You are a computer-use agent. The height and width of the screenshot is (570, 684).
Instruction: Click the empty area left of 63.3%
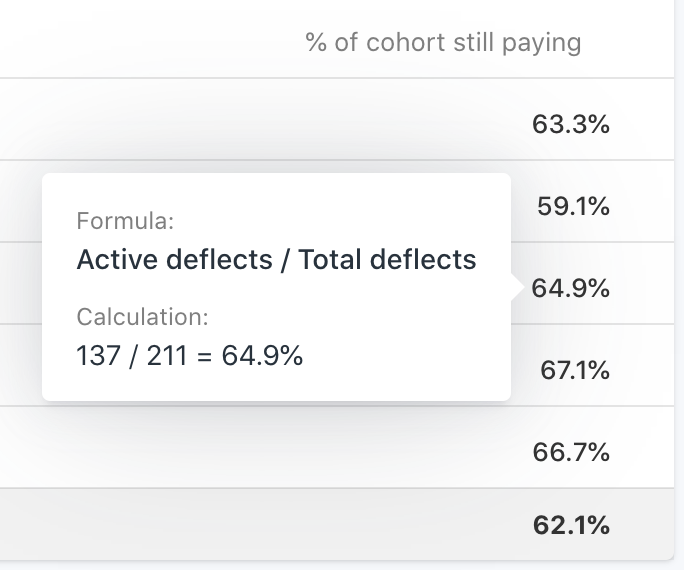point(250,125)
